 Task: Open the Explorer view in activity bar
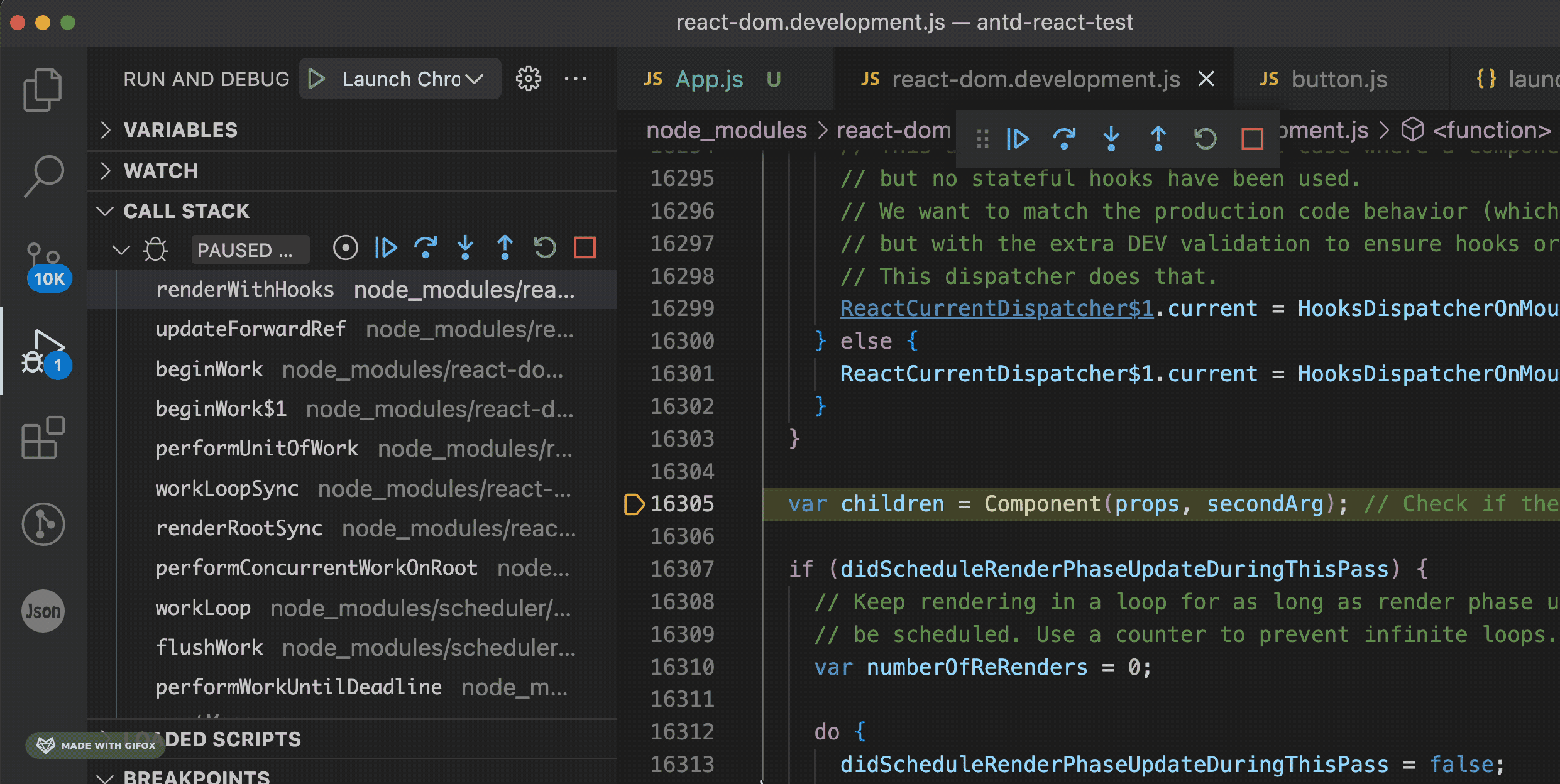pos(43,89)
